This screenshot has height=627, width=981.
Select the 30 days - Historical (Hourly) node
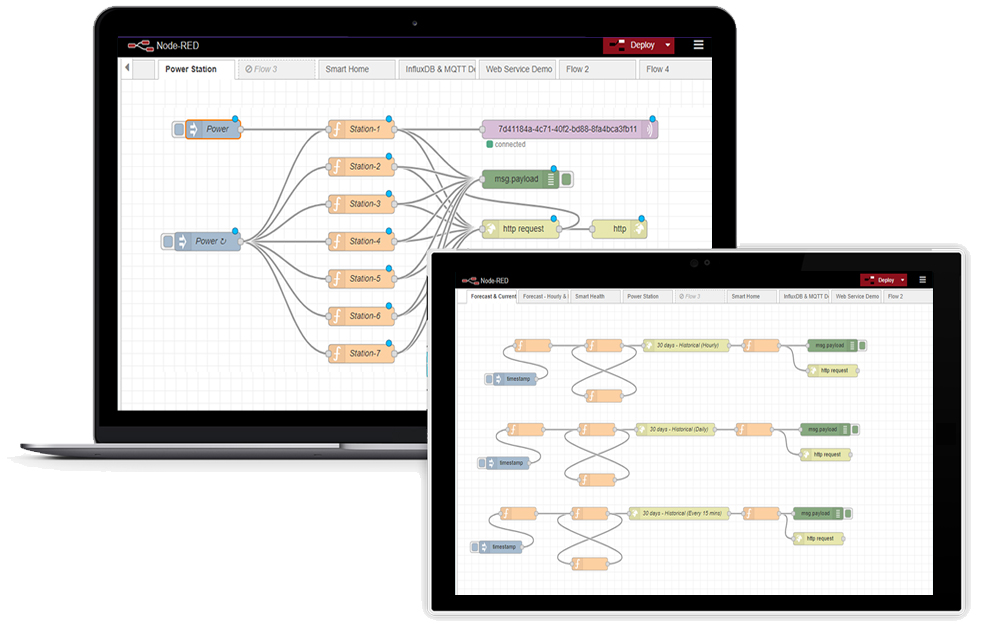(x=686, y=345)
